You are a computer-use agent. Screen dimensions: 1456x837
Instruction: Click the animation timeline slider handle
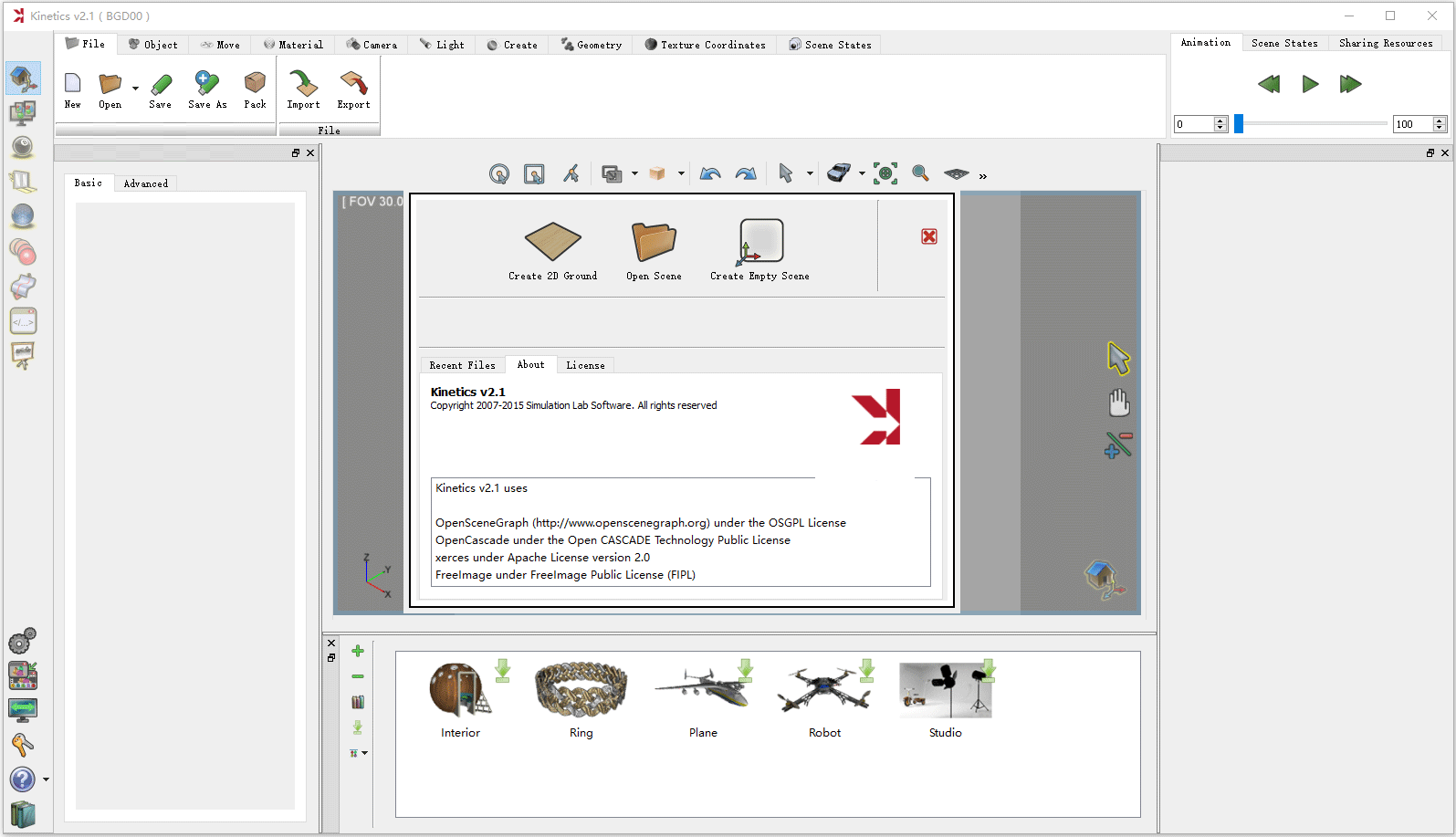pos(1239,124)
